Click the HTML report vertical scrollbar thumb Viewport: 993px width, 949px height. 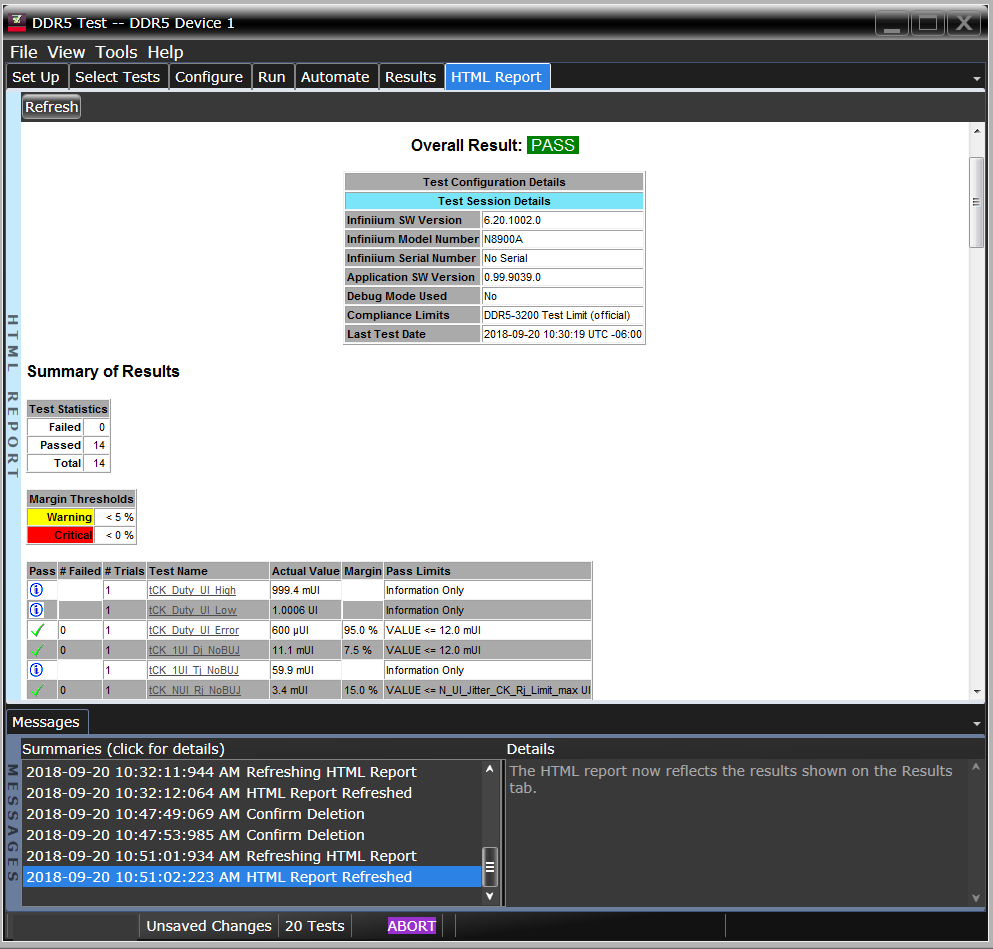tap(976, 201)
